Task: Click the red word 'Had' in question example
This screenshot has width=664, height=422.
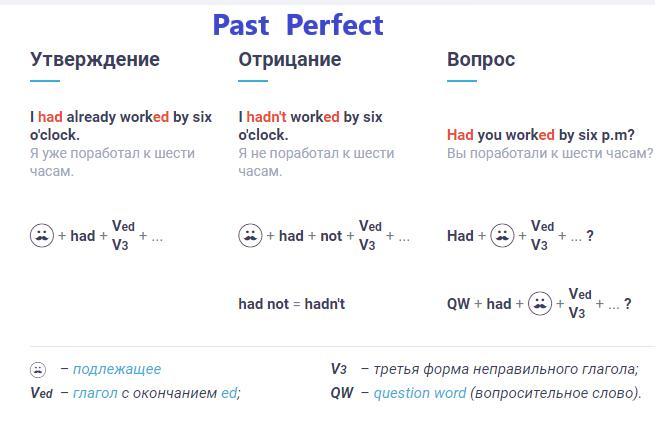Action: tap(460, 135)
